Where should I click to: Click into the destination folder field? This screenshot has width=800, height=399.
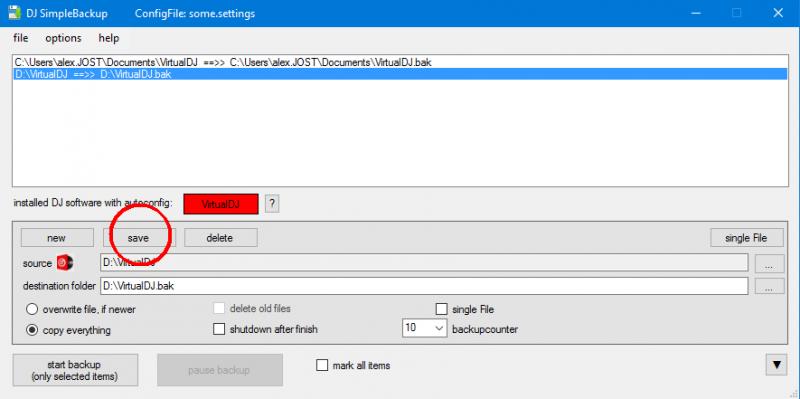(424, 286)
